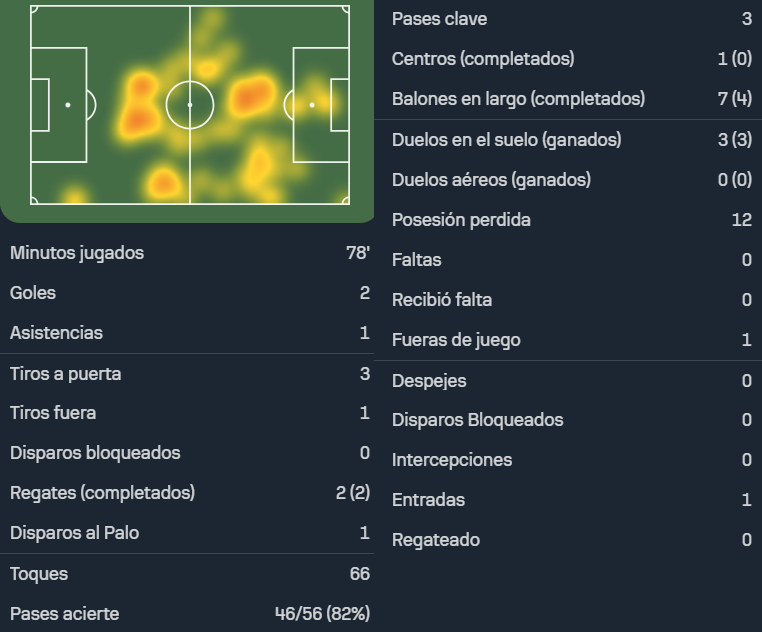
Task: Click Regates (completados) statistic
Action: [x=187, y=493]
